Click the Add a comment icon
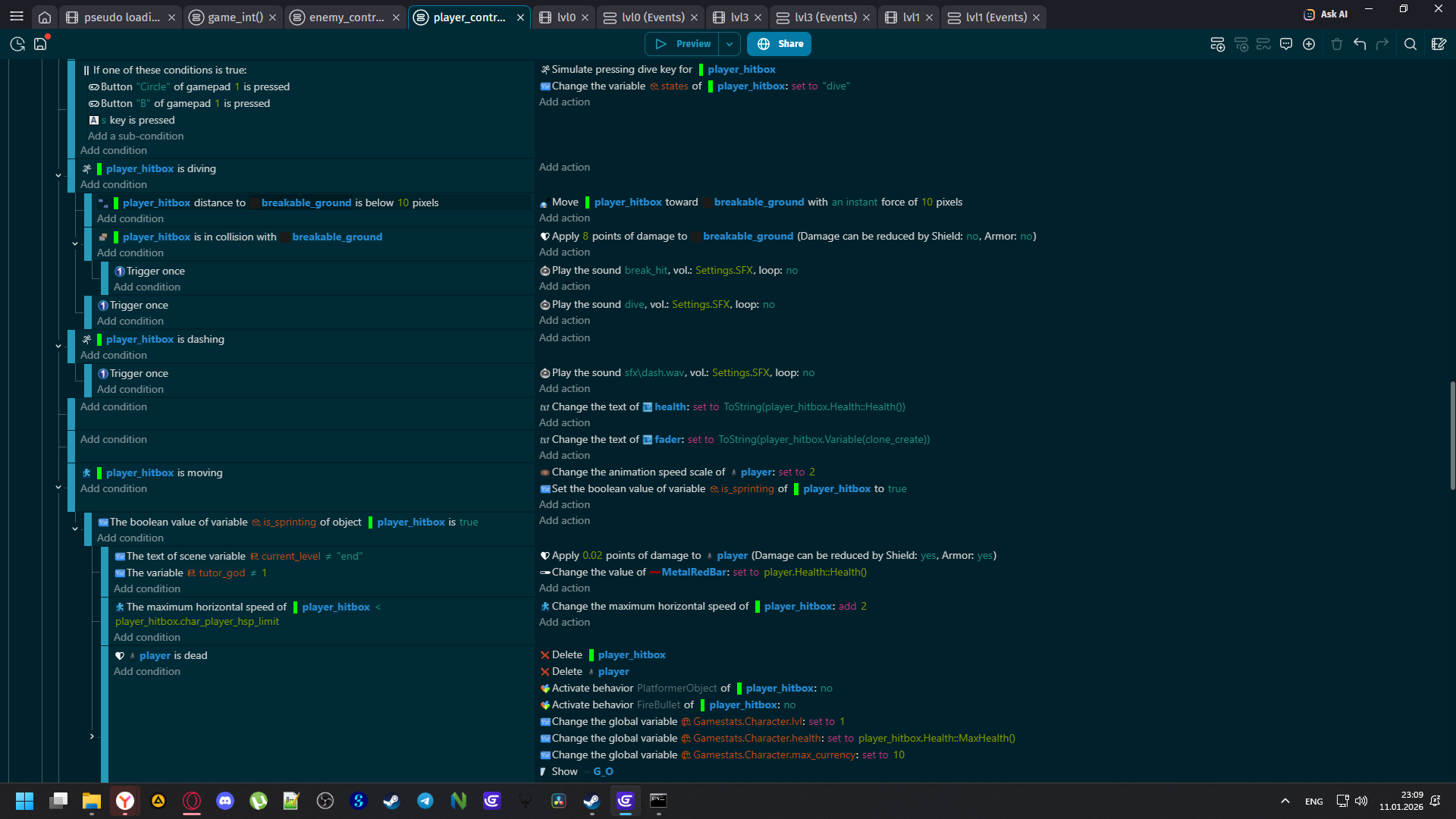Viewport: 1456px width, 819px height. (x=1286, y=44)
